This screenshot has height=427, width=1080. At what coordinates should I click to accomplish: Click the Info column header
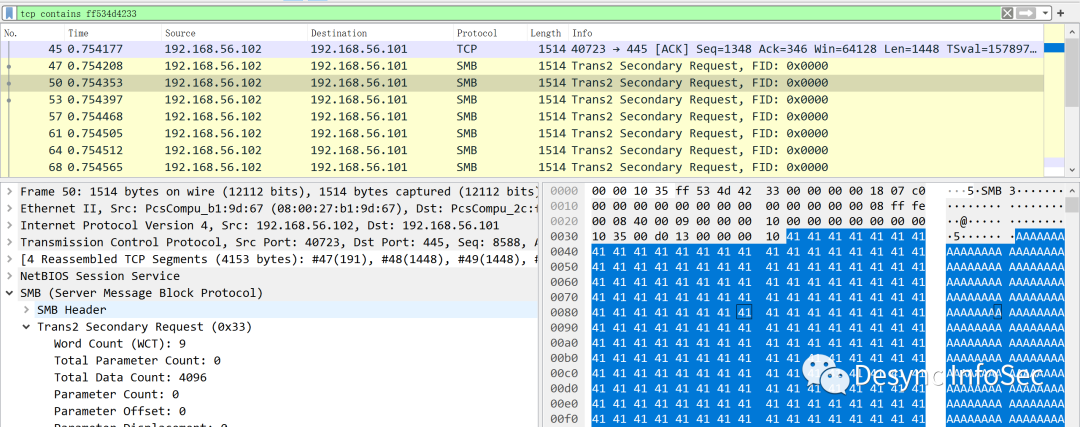click(x=806, y=33)
